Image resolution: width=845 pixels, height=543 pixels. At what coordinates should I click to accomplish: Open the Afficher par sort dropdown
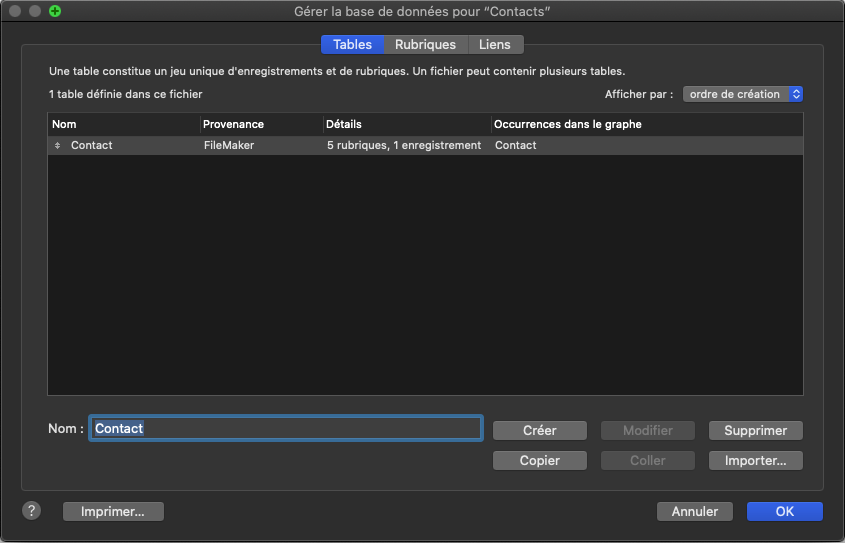(x=743, y=94)
